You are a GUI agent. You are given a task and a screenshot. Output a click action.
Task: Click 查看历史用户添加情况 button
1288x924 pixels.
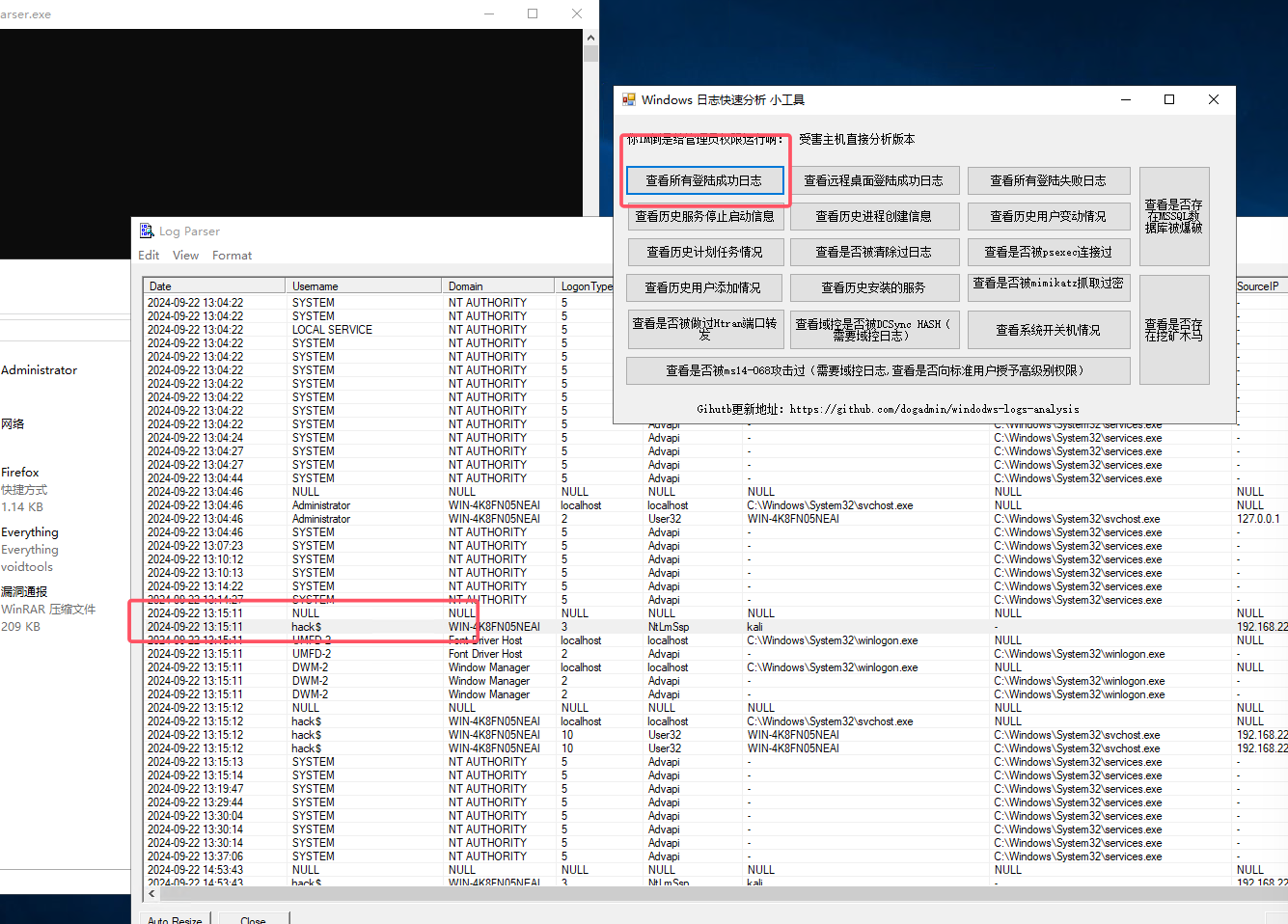pyautogui.click(x=703, y=287)
